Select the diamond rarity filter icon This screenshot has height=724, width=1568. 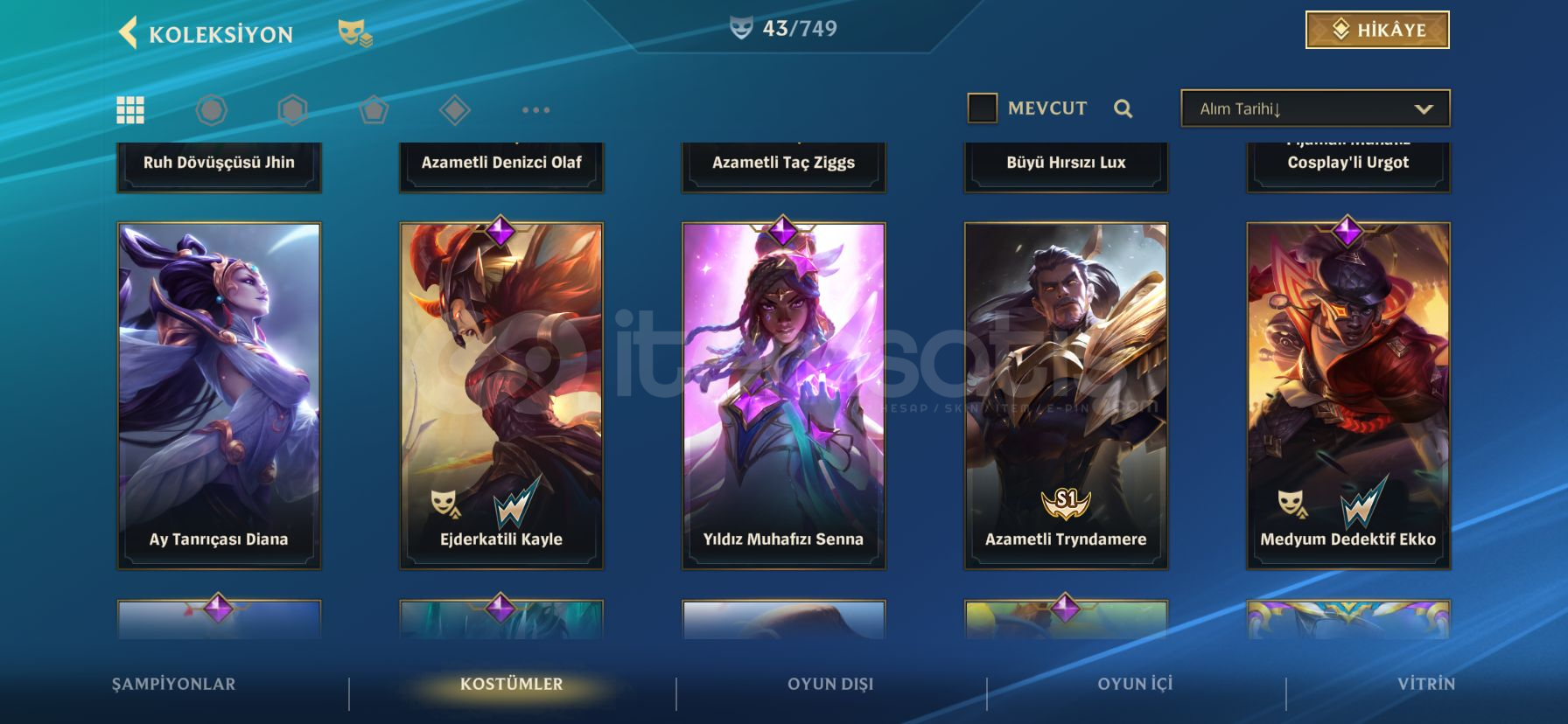(x=455, y=109)
